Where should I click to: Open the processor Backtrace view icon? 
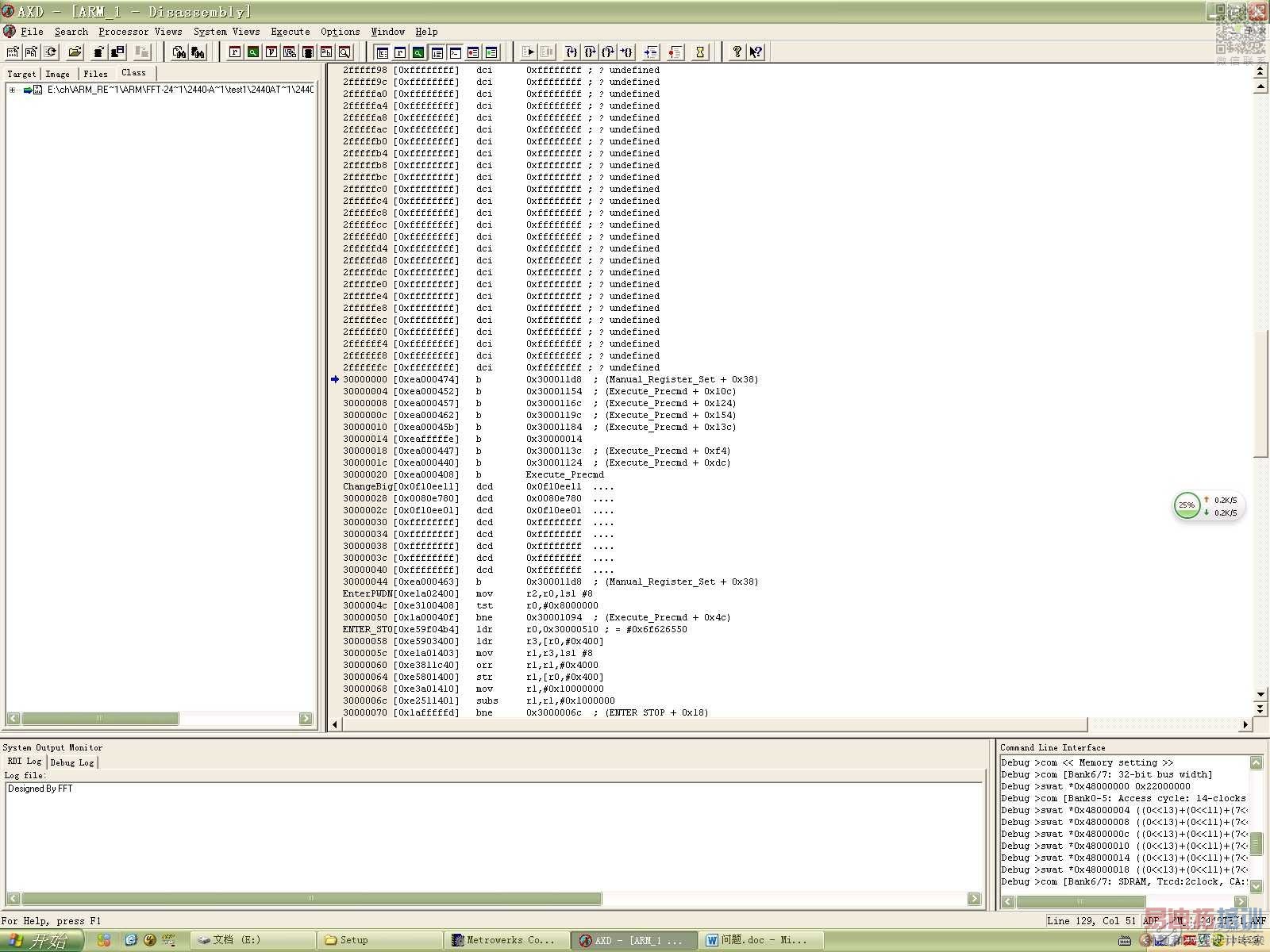point(290,52)
